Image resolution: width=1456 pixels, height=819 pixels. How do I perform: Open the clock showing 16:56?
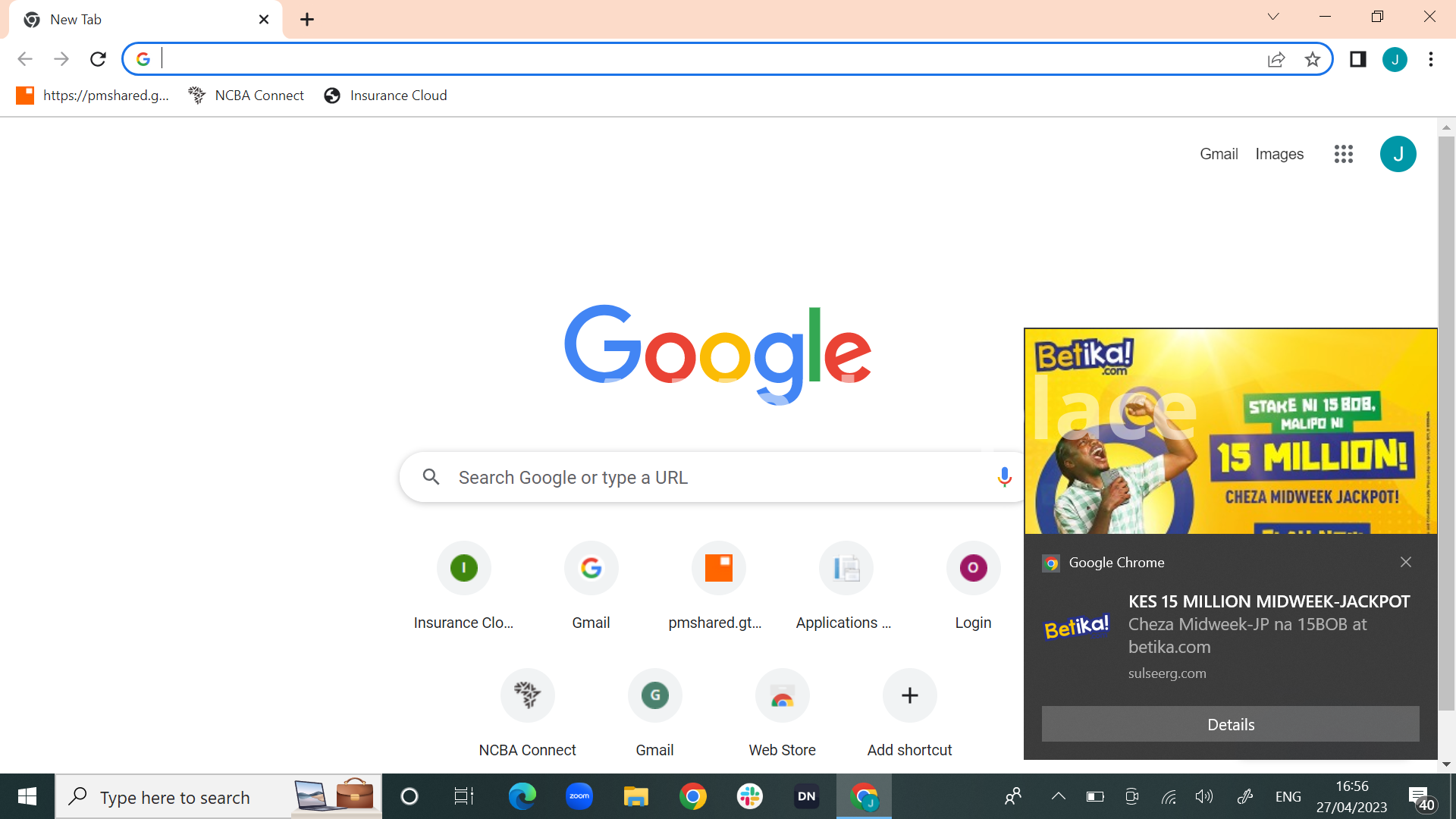[x=1352, y=796]
